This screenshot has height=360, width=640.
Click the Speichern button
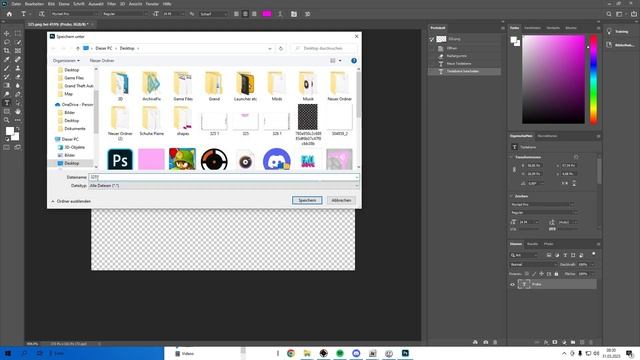click(x=307, y=200)
